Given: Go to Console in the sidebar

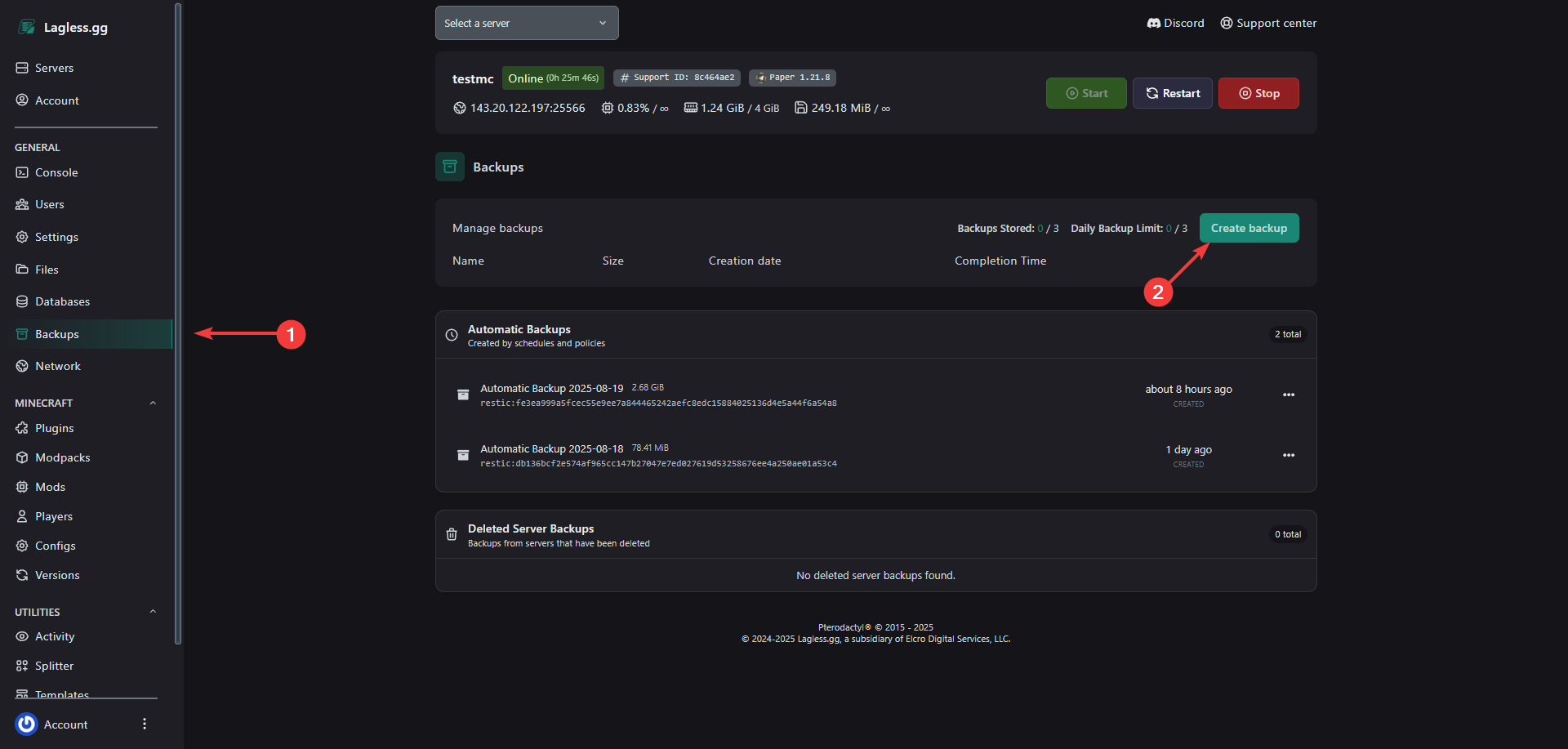Looking at the screenshot, I should [x=56, y=172].
